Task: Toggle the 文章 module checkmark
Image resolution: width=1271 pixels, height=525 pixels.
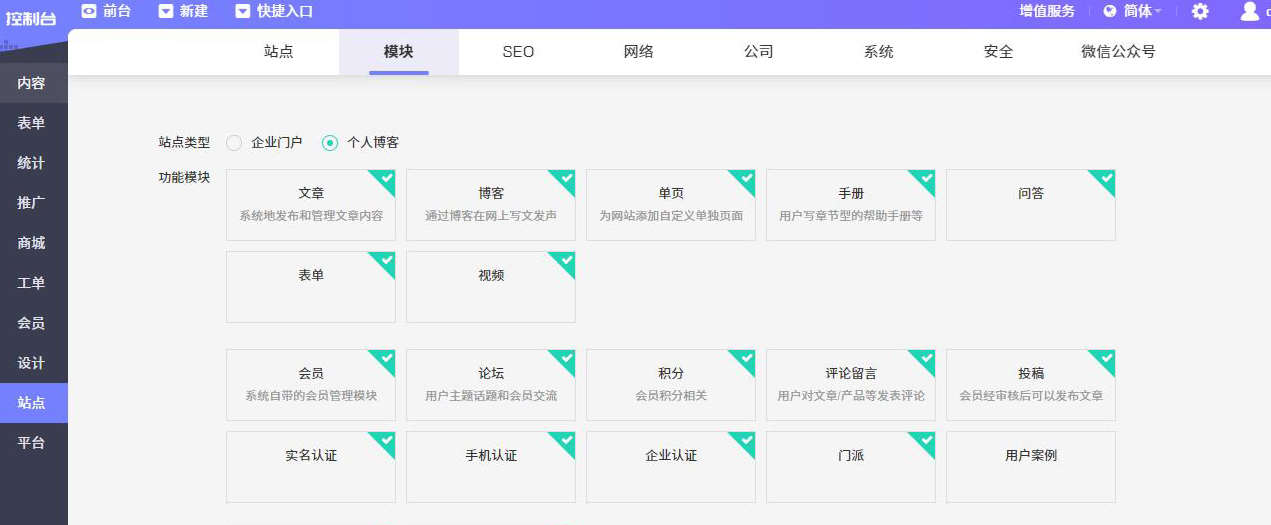Action: (x=385, y=179)
